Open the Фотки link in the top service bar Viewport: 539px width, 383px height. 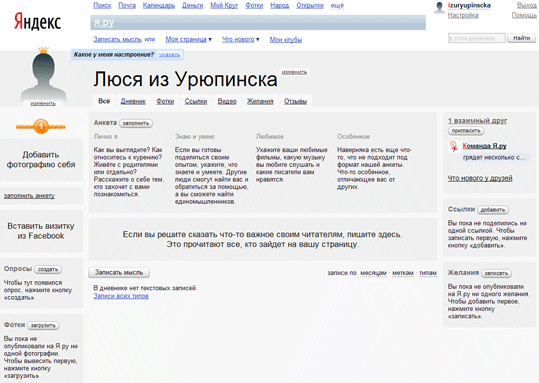point(254,6)
